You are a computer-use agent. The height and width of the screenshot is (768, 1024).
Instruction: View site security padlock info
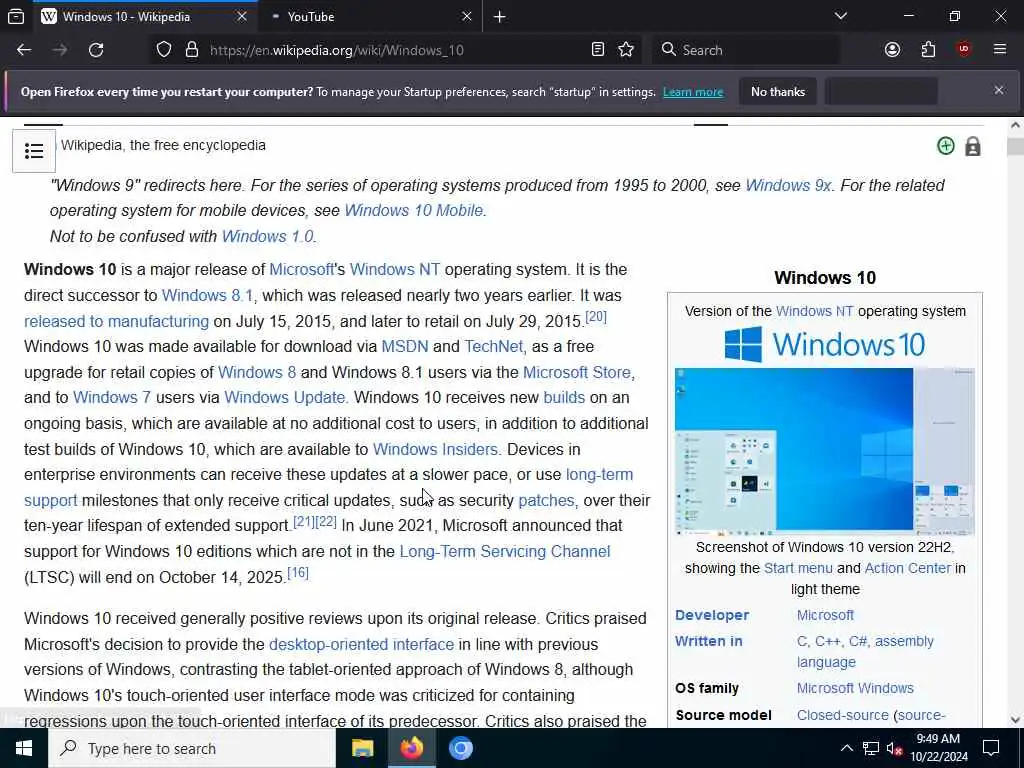[x=192, y=50]
